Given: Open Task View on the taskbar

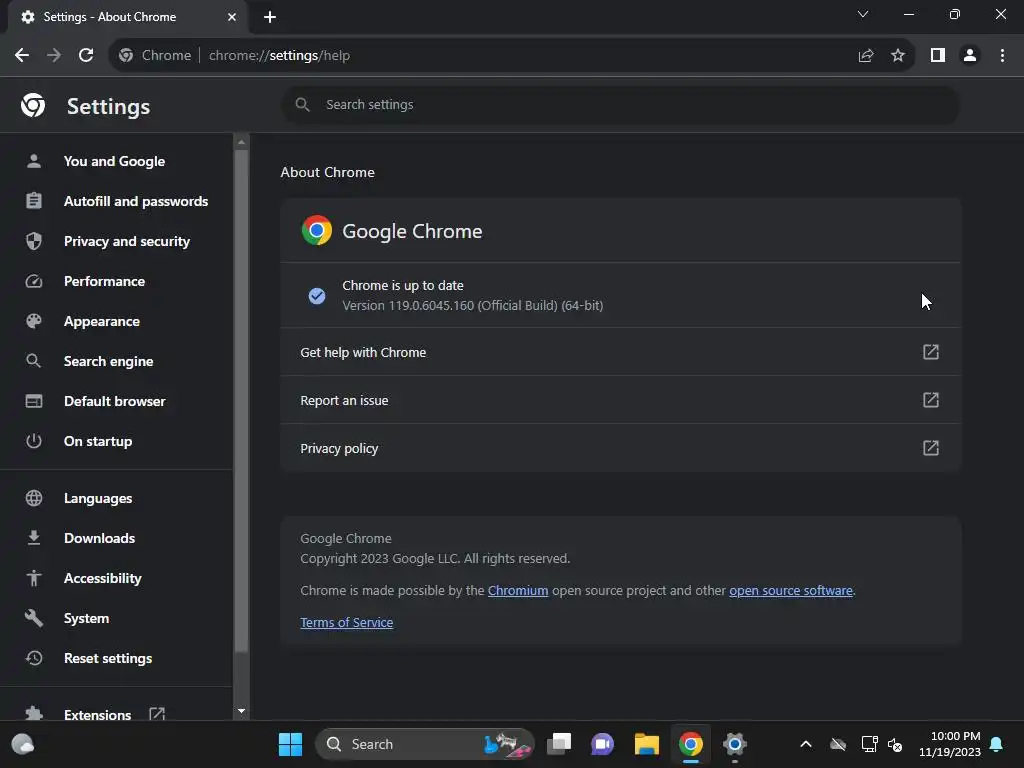Looking at the screenshot, I should point(559,744).
